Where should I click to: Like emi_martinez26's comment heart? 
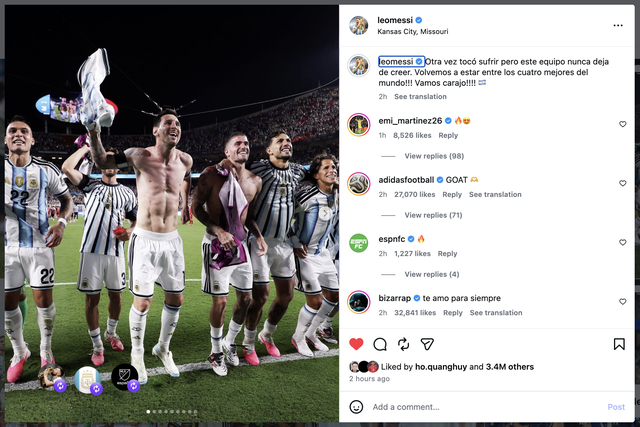tap(622, 124)
